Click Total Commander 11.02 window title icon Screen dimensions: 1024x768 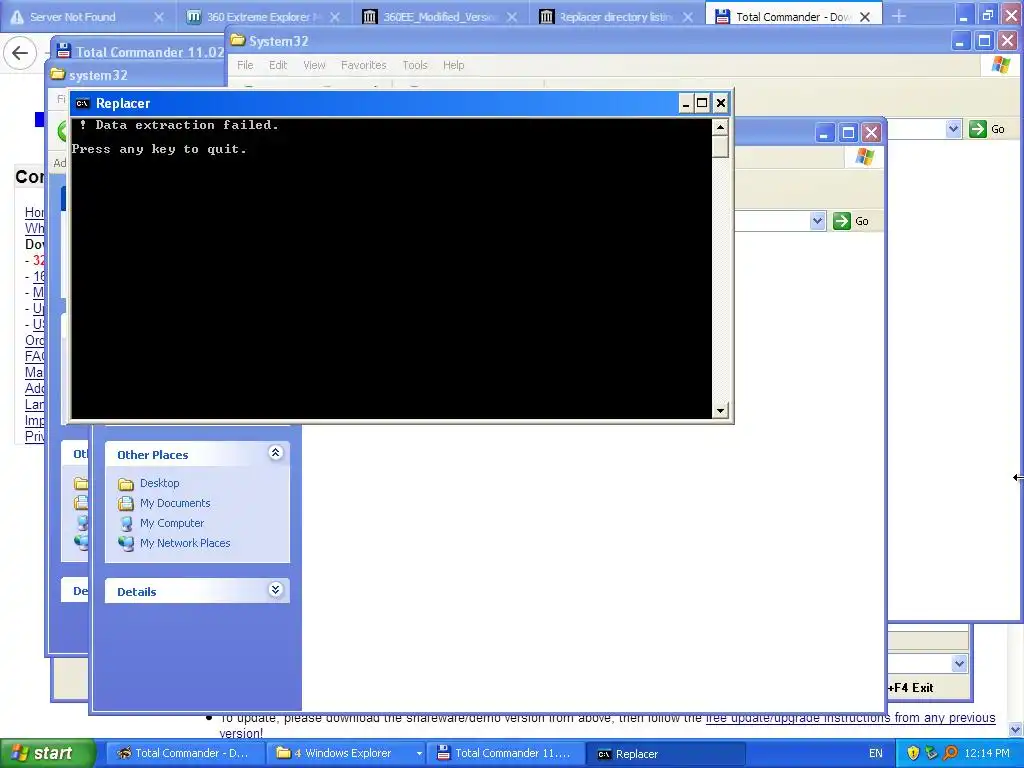point(63,51)
